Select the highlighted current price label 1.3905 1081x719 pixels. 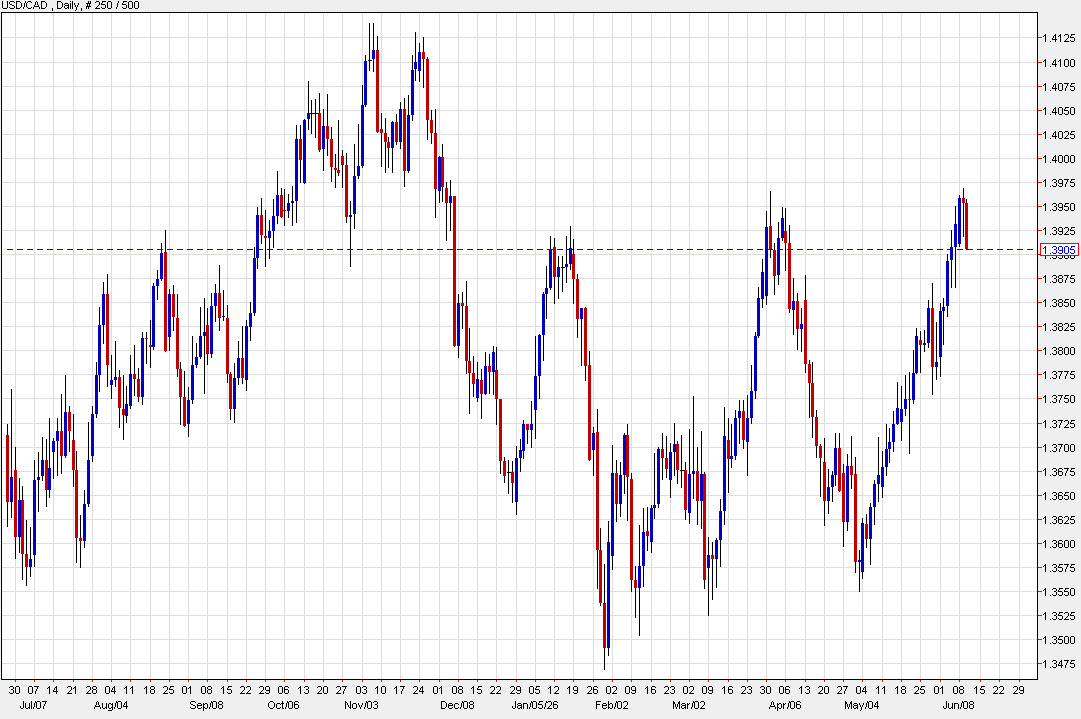tap(1059, 250)
